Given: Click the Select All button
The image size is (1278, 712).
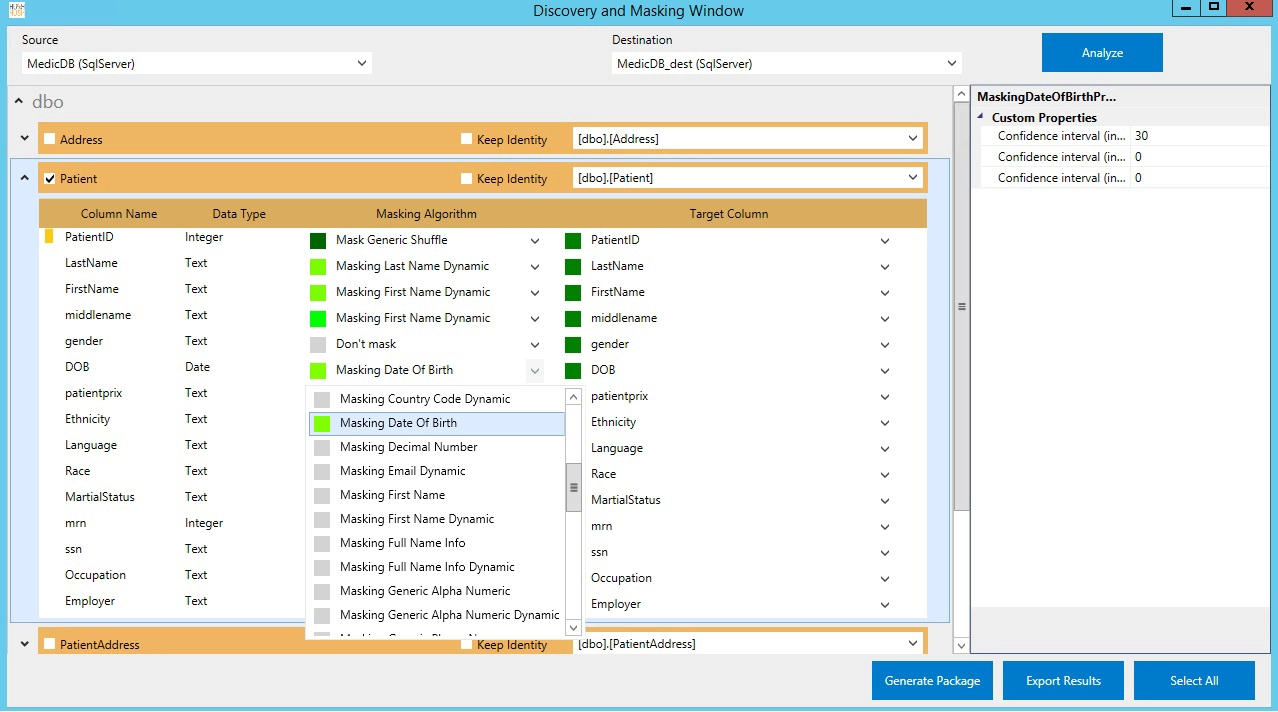Looking at the screenshot, I should [x=1194, y=681].
